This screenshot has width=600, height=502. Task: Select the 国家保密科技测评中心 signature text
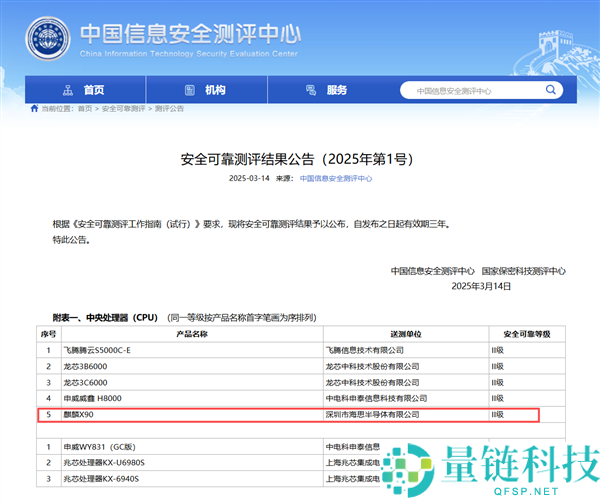(523, 271)
